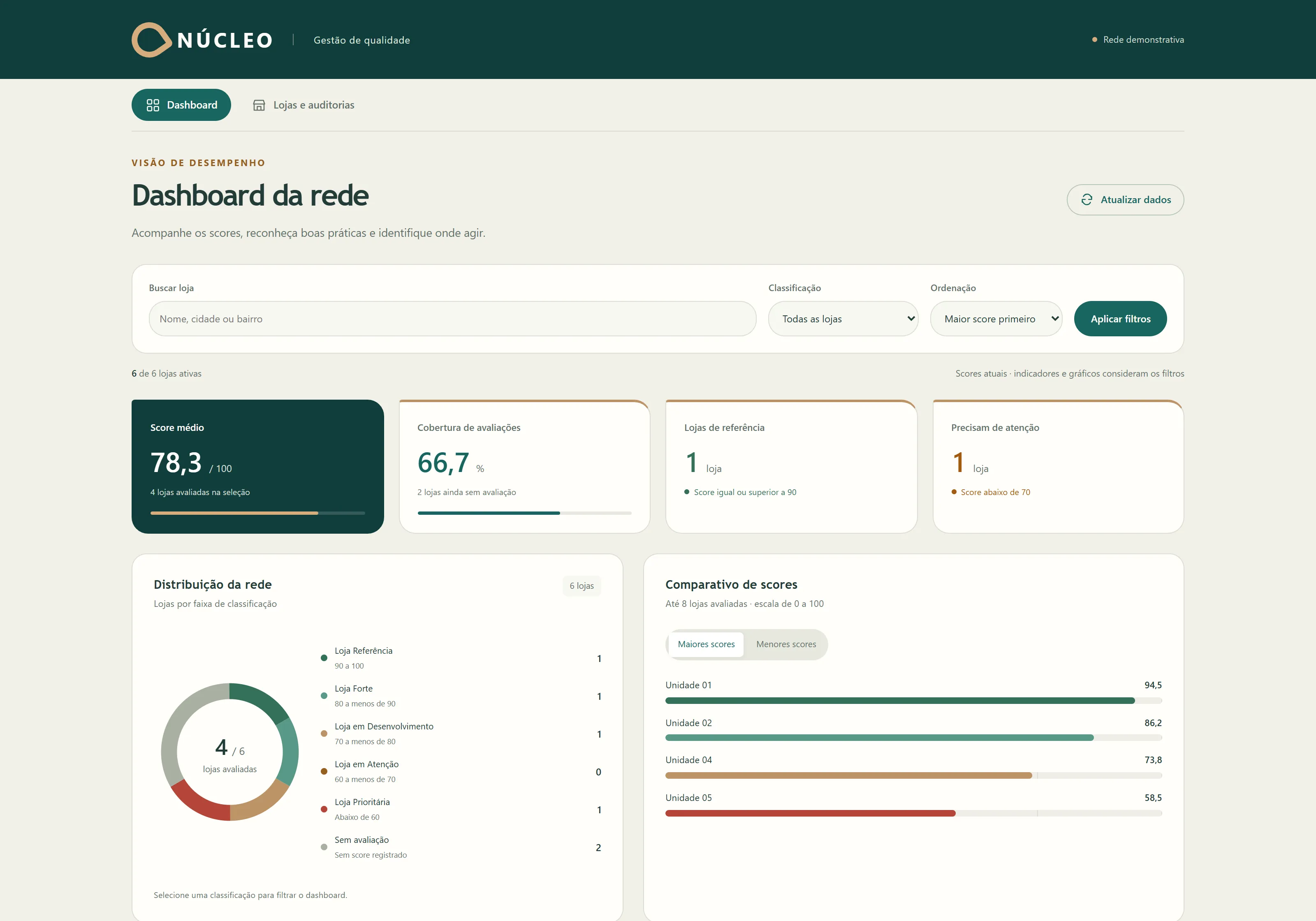Open the Classificação dropdown
Image resolution: width=1316 pixels, height=921 pixels.
click(x=843, y=319)
